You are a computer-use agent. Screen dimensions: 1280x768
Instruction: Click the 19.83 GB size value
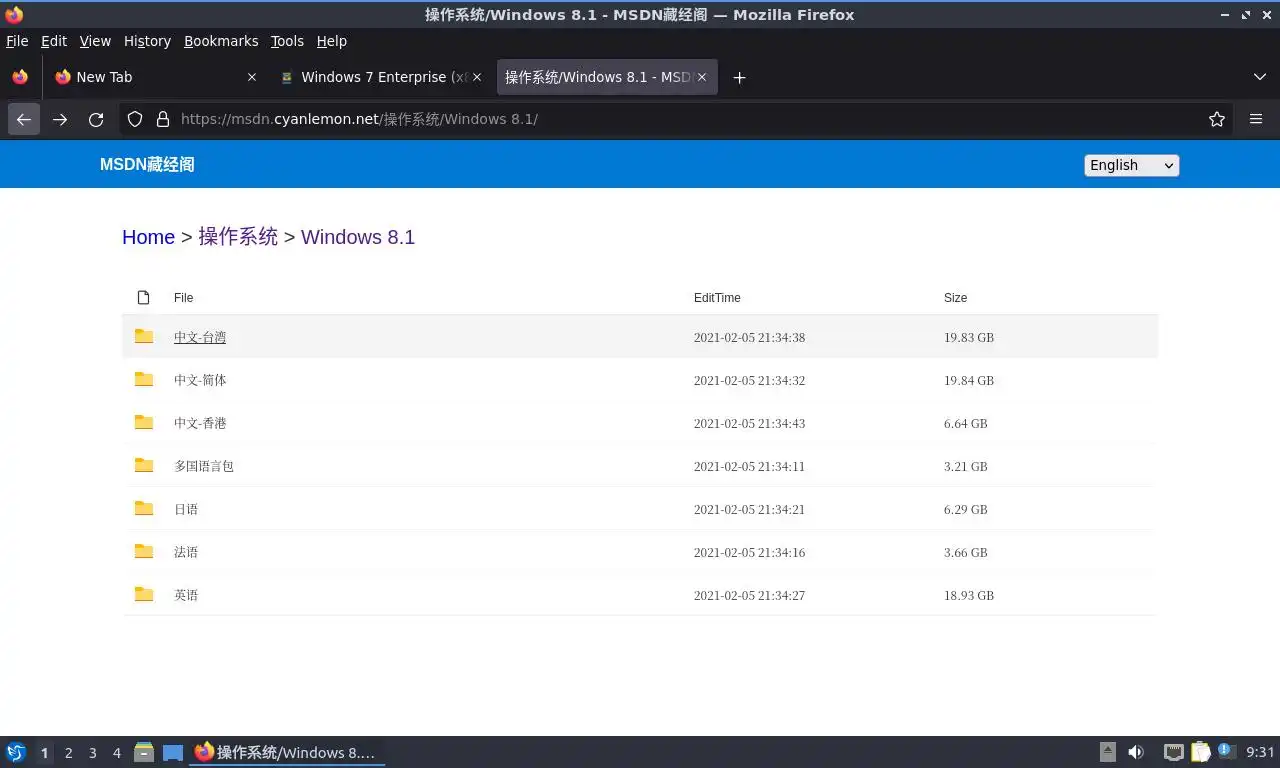969,338
